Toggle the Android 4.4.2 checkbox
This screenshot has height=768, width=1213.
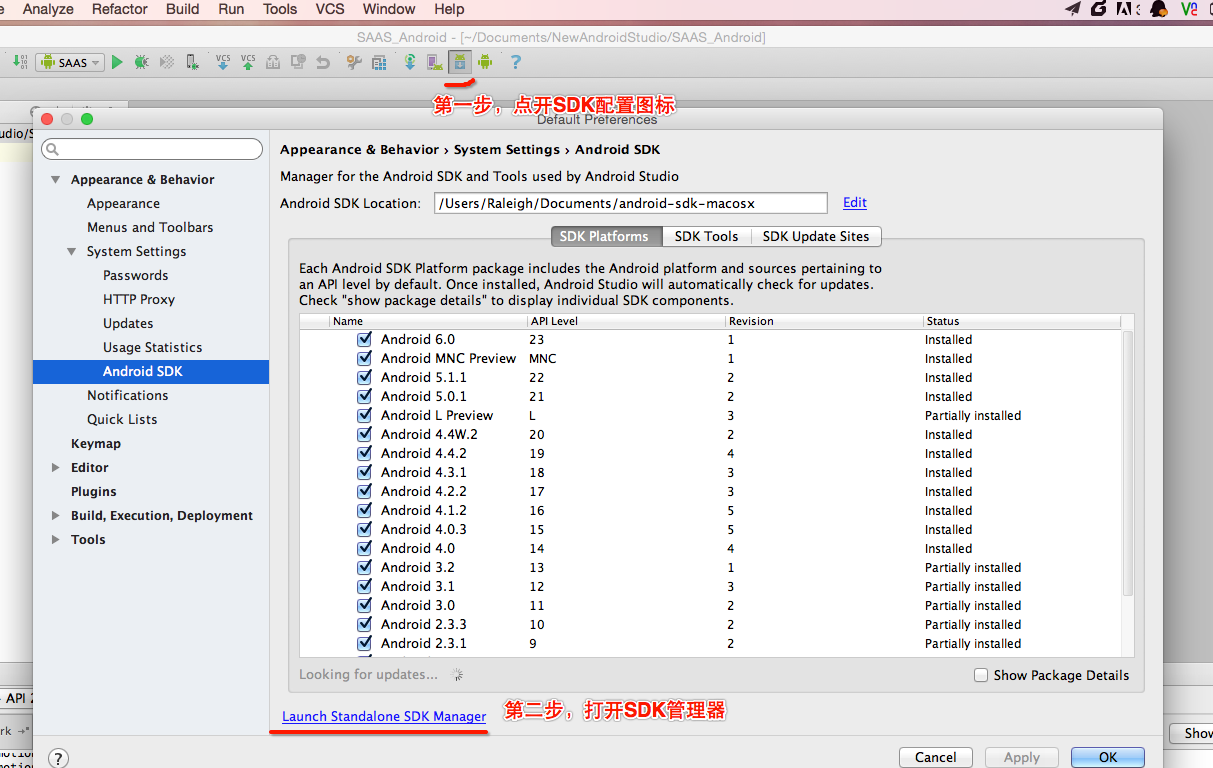pos(364,453)
